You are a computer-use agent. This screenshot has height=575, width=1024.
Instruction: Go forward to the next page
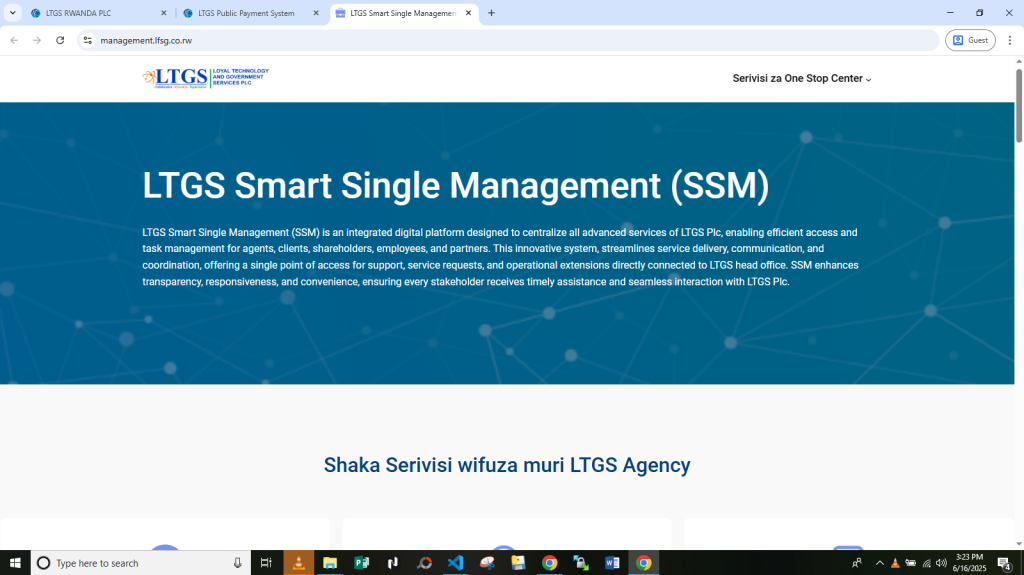(x=37, y=41)
